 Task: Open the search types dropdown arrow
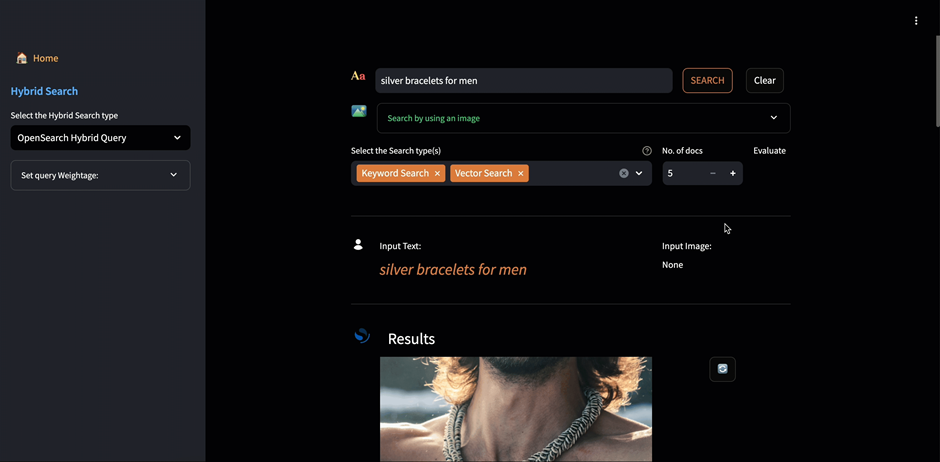pos(639,173)
